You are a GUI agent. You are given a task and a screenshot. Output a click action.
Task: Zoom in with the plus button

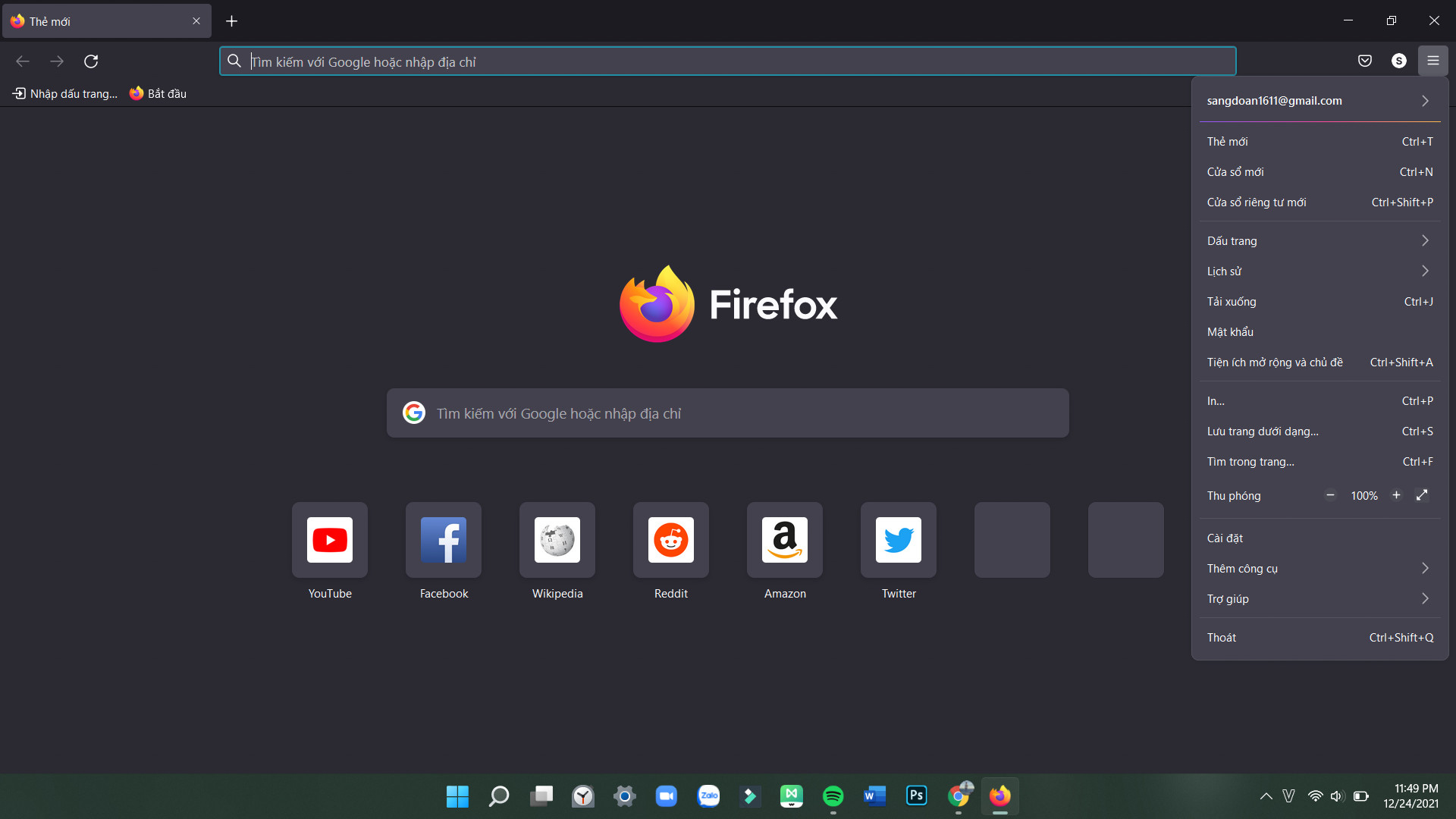(1396, 495)
